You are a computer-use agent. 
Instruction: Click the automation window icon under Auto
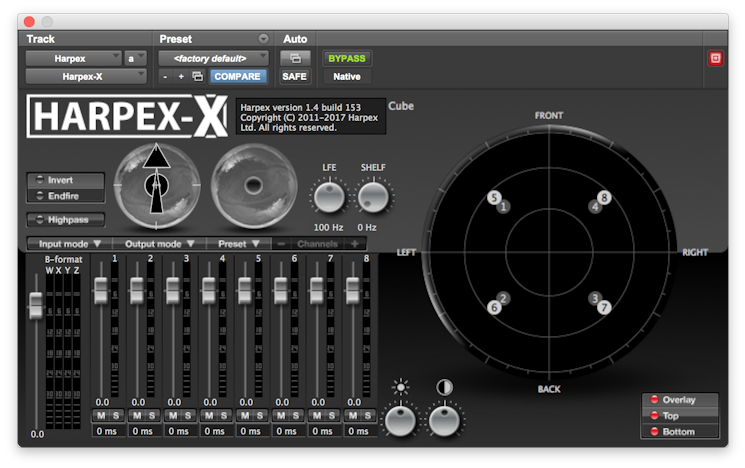pyautogui.click(x=295, y=58)
